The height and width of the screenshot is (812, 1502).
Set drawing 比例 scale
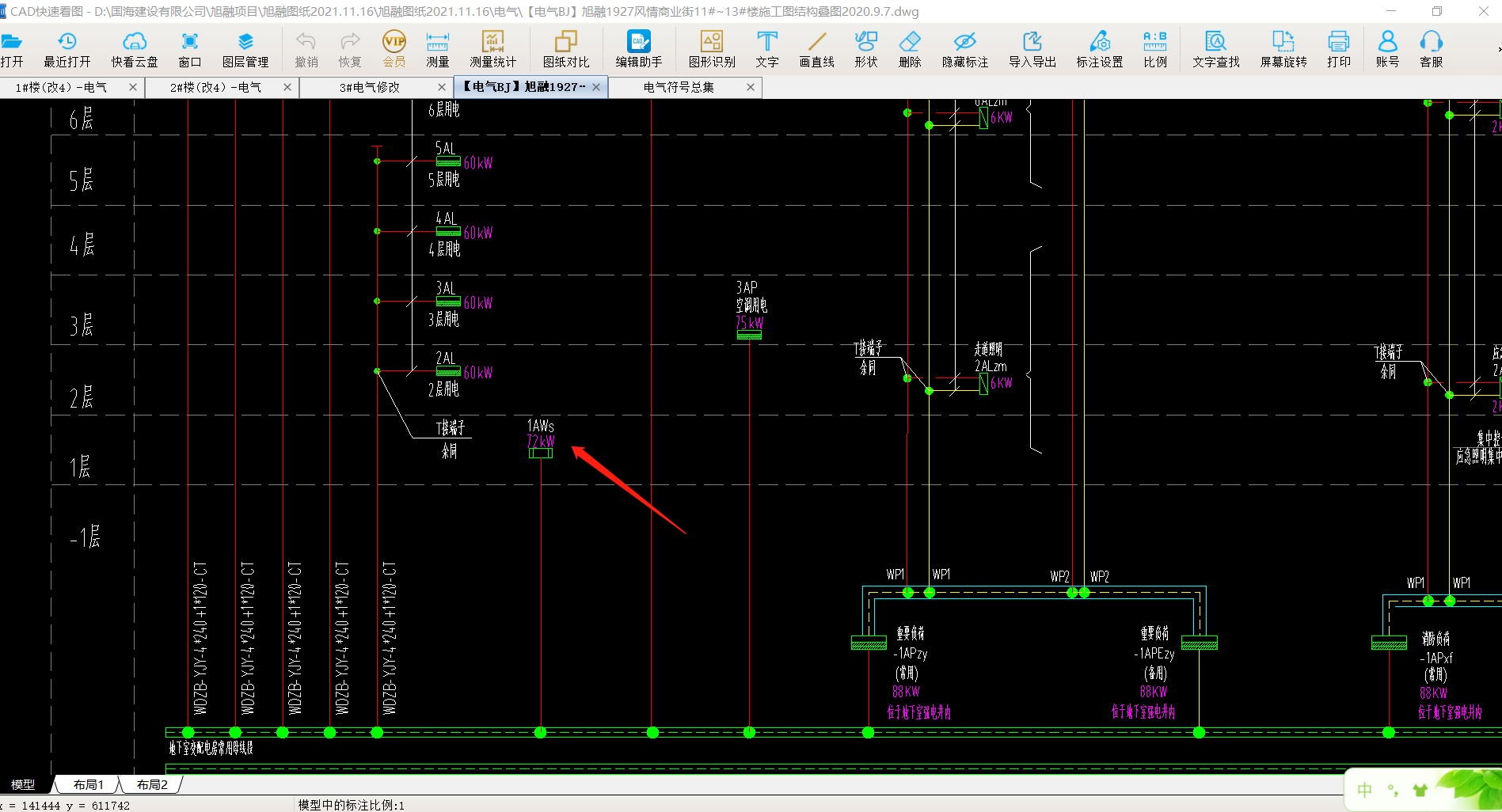click(x=1155, y=50)
